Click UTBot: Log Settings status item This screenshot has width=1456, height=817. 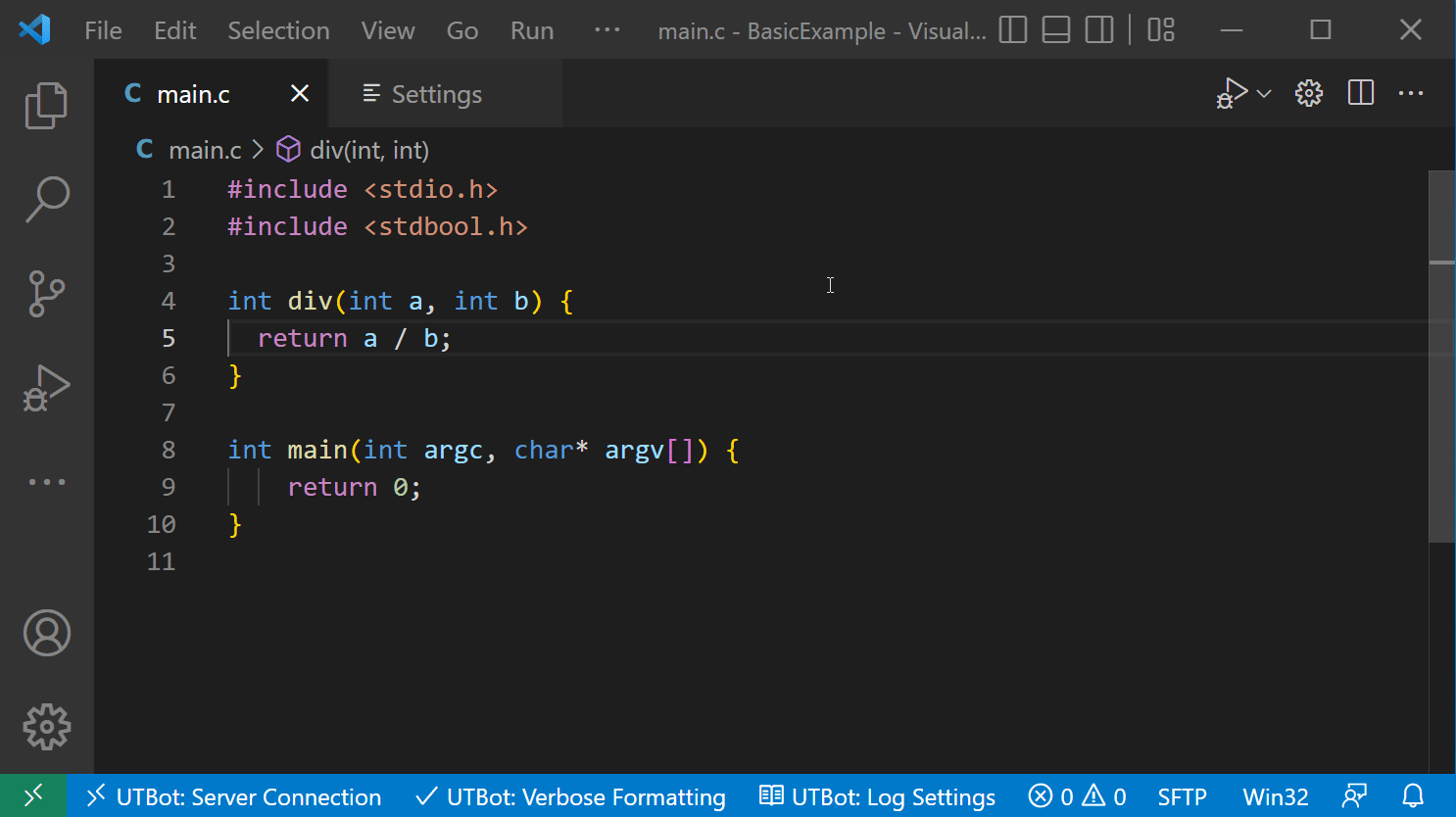878,796
